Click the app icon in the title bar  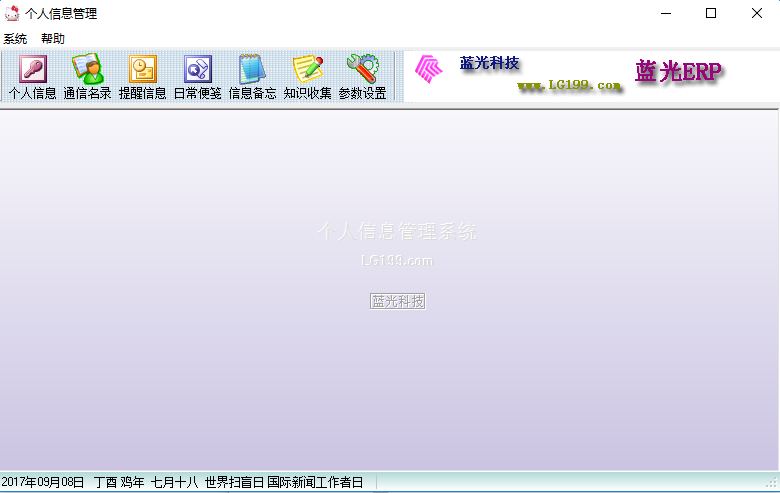(12, 13)
